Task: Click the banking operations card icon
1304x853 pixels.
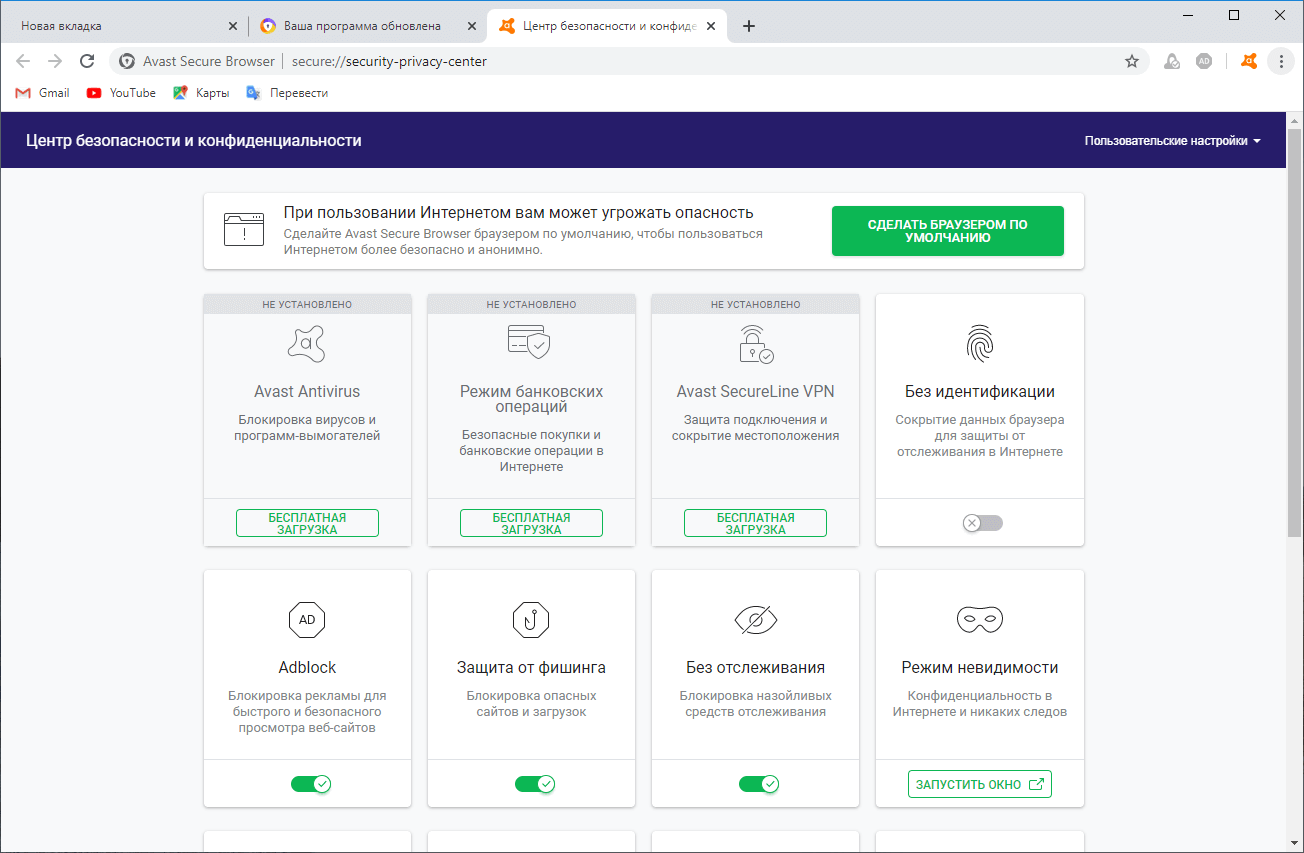Action: pyautogui.click(x=530, y=343)
